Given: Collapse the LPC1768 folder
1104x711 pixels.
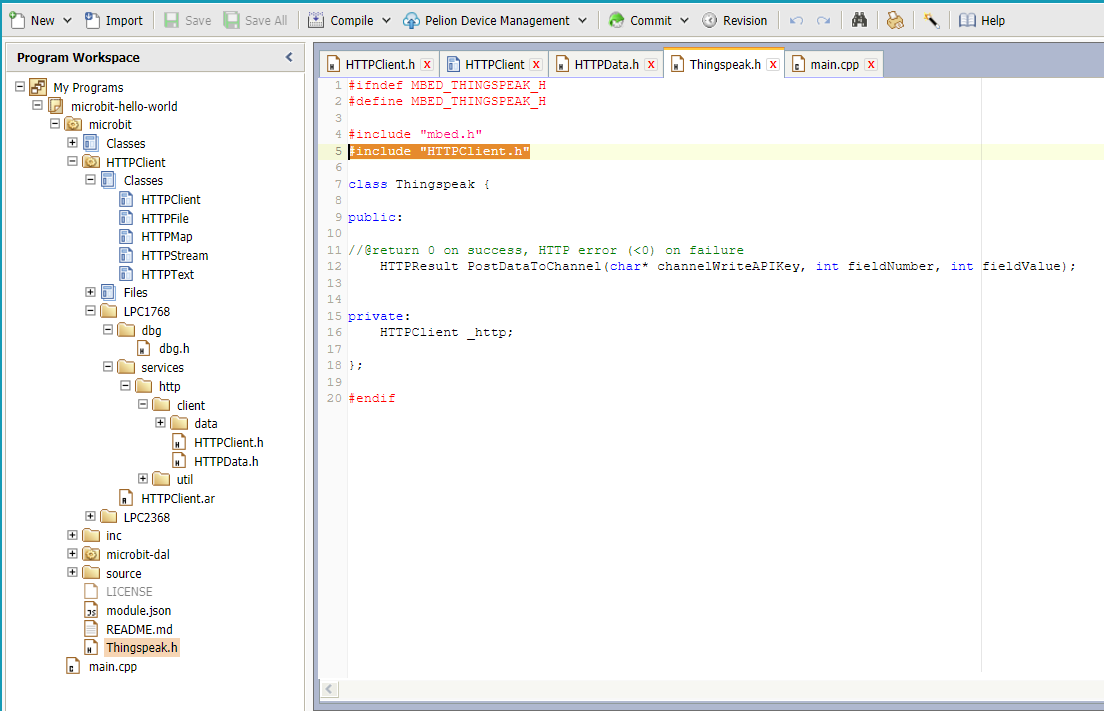Looking at the screenshot, I should (x=90, y=310).
